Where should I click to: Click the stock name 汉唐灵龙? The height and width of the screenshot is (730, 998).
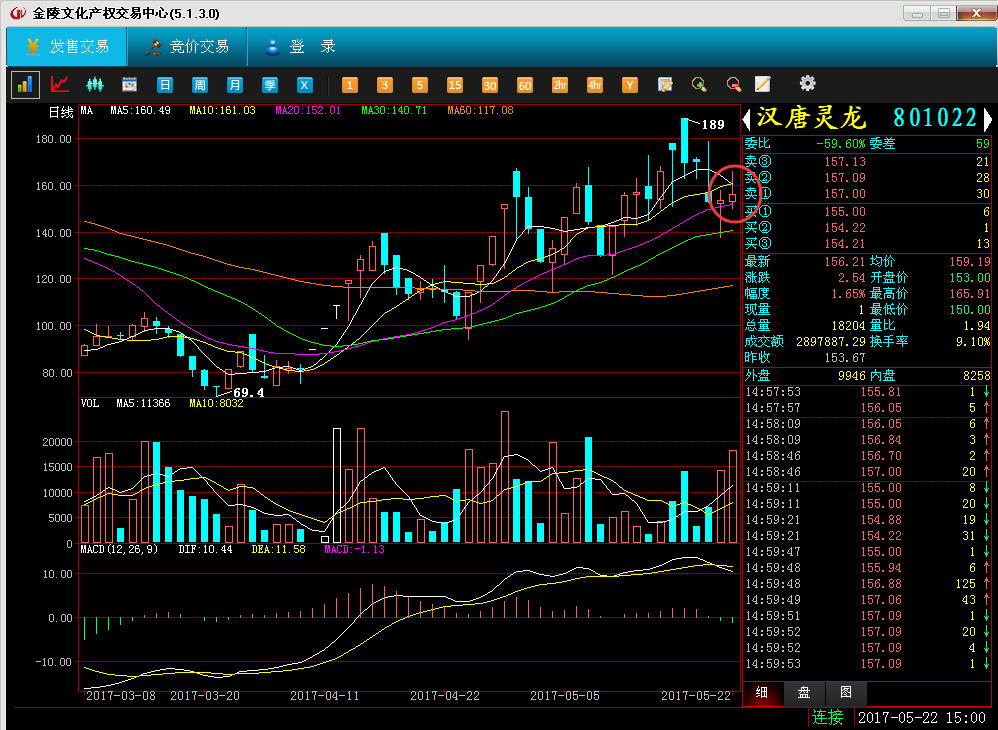pyautogui.click(x=812, y=118)
